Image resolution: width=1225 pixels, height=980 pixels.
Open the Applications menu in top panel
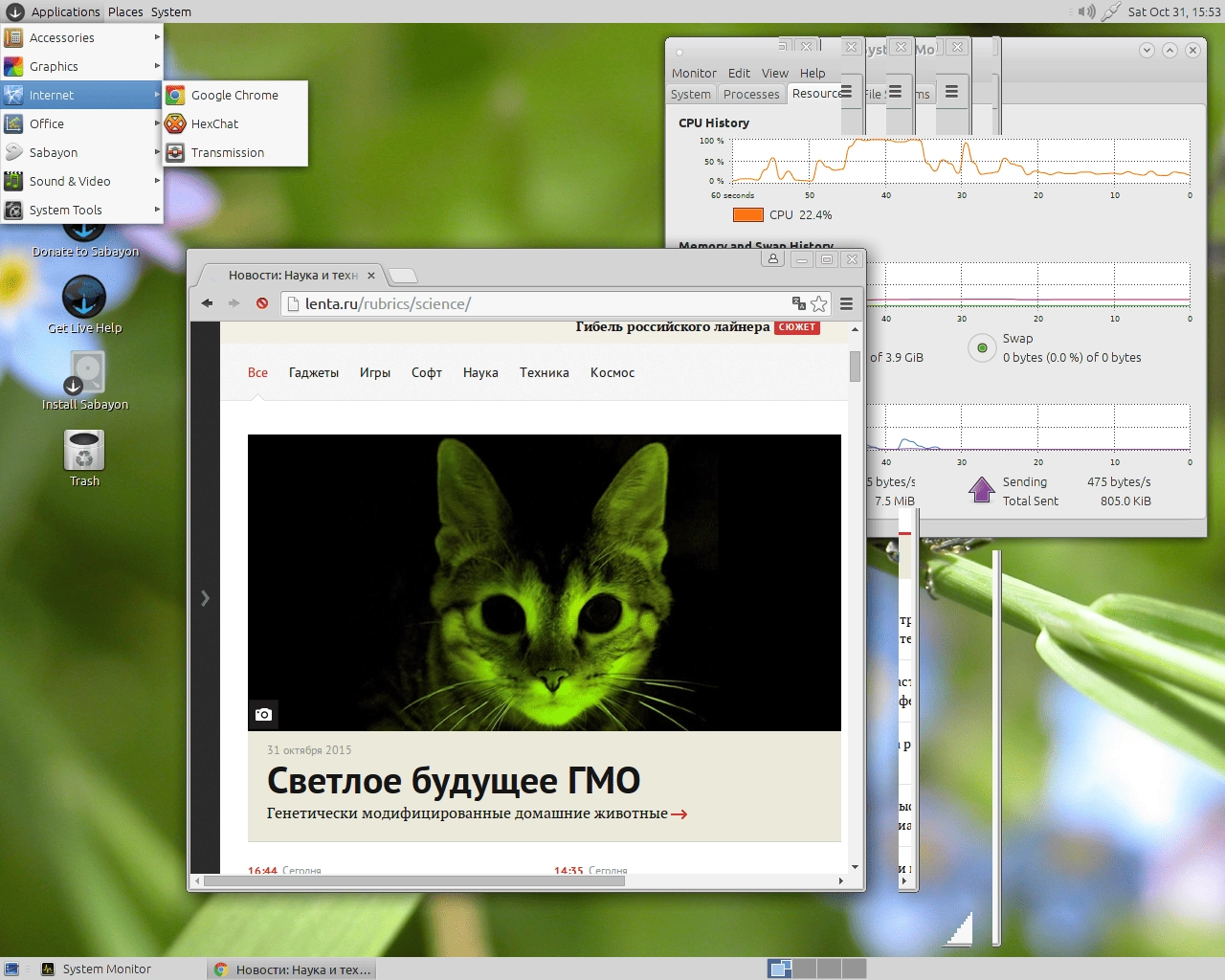tap(54, 11)
